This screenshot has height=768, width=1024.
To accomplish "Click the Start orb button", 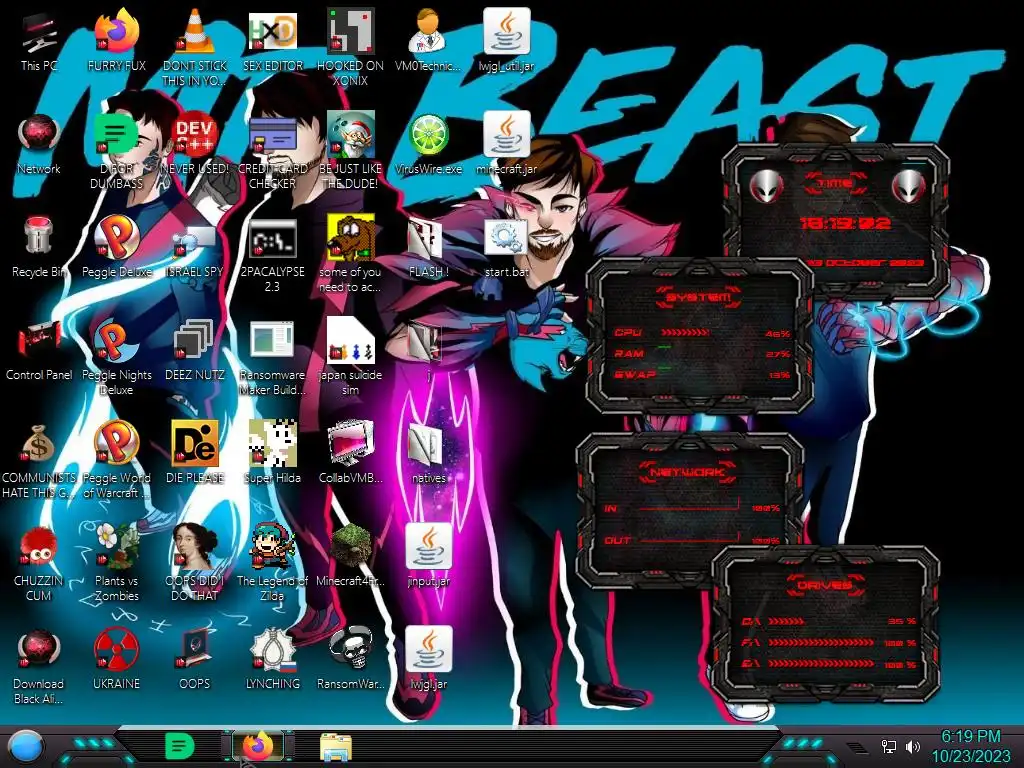I will 26,746.
